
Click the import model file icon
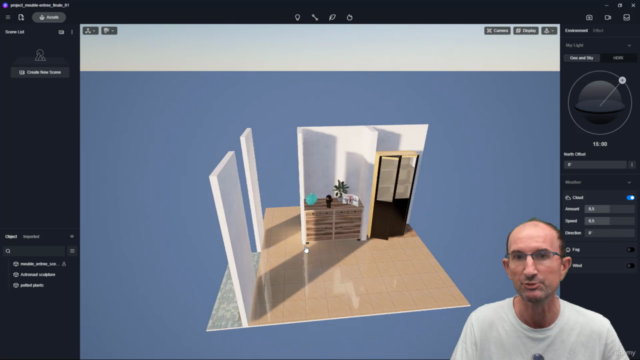pyautogui.click(x=21, y=17)
